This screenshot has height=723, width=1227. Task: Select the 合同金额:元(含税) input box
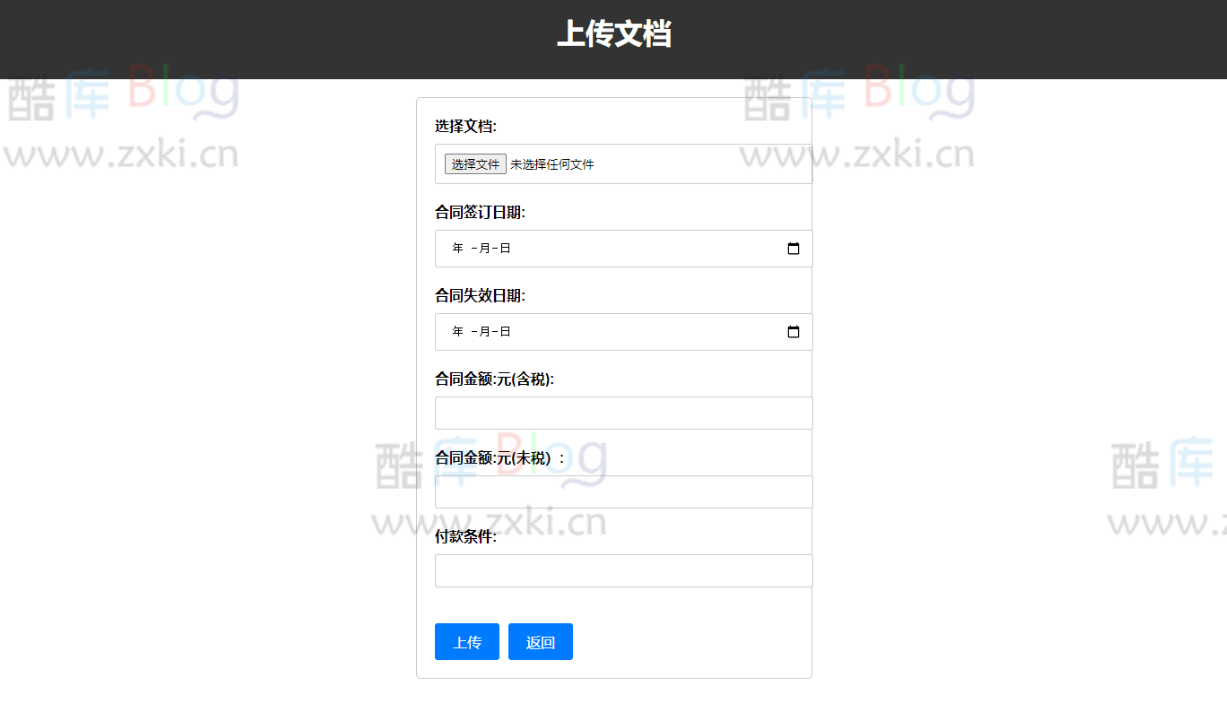pos(623,412)
